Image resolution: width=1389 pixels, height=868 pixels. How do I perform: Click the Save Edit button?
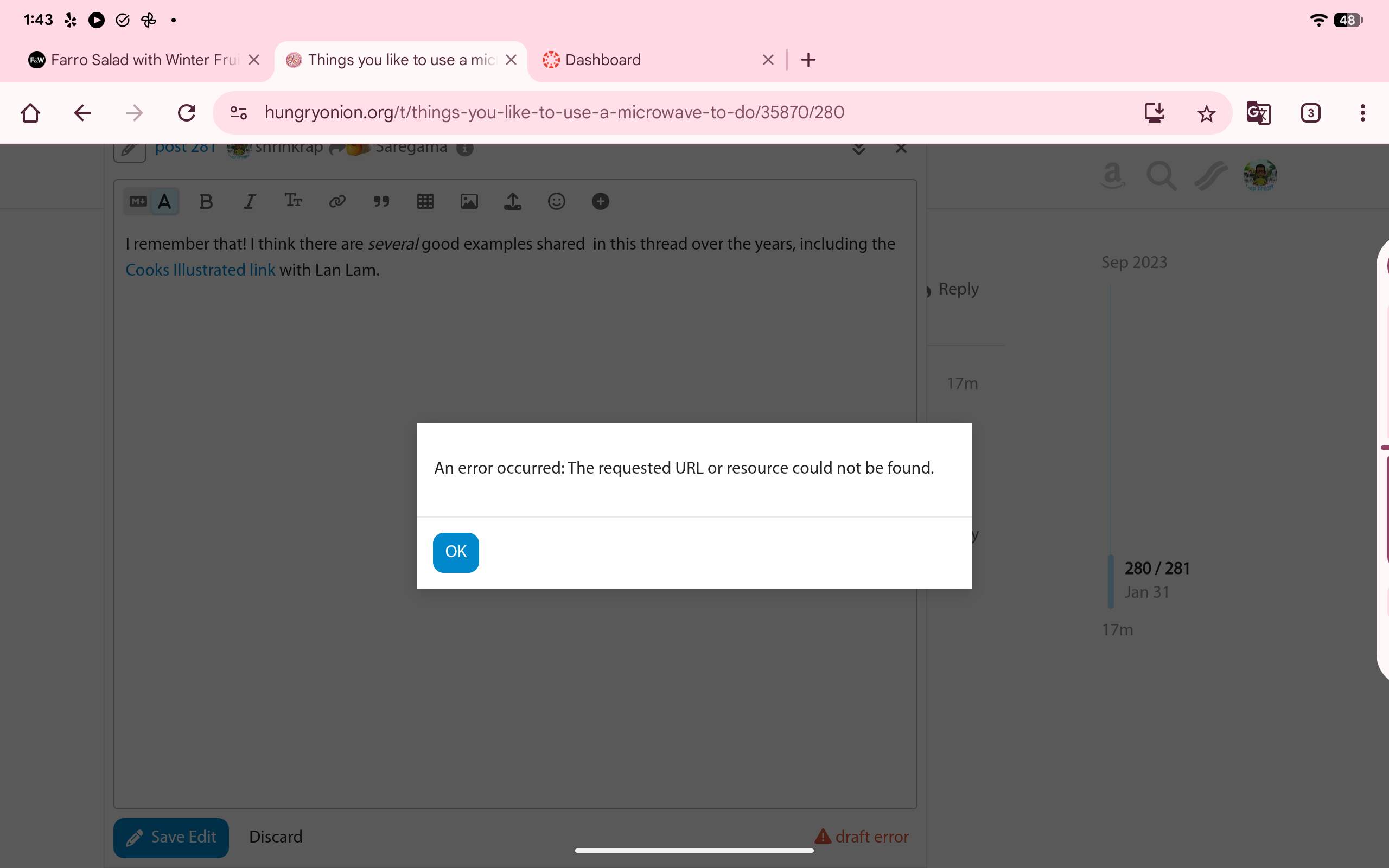click(x=171, y=837)
